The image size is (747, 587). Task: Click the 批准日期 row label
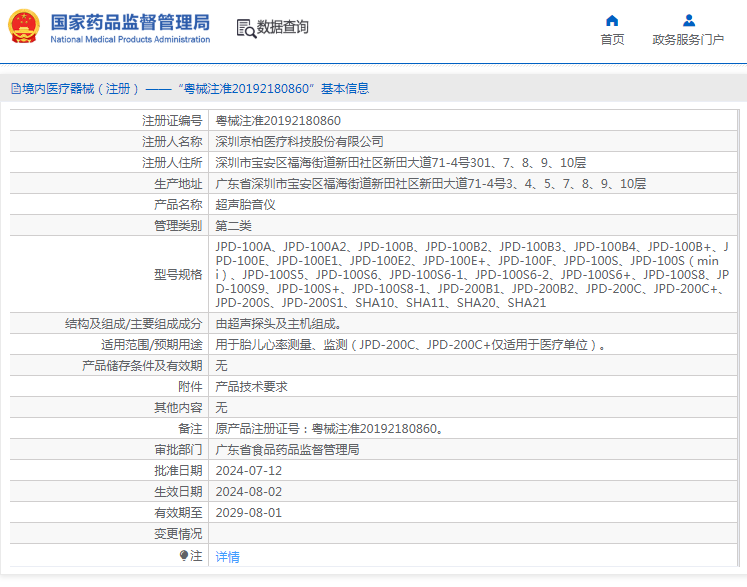pos(178,471)
